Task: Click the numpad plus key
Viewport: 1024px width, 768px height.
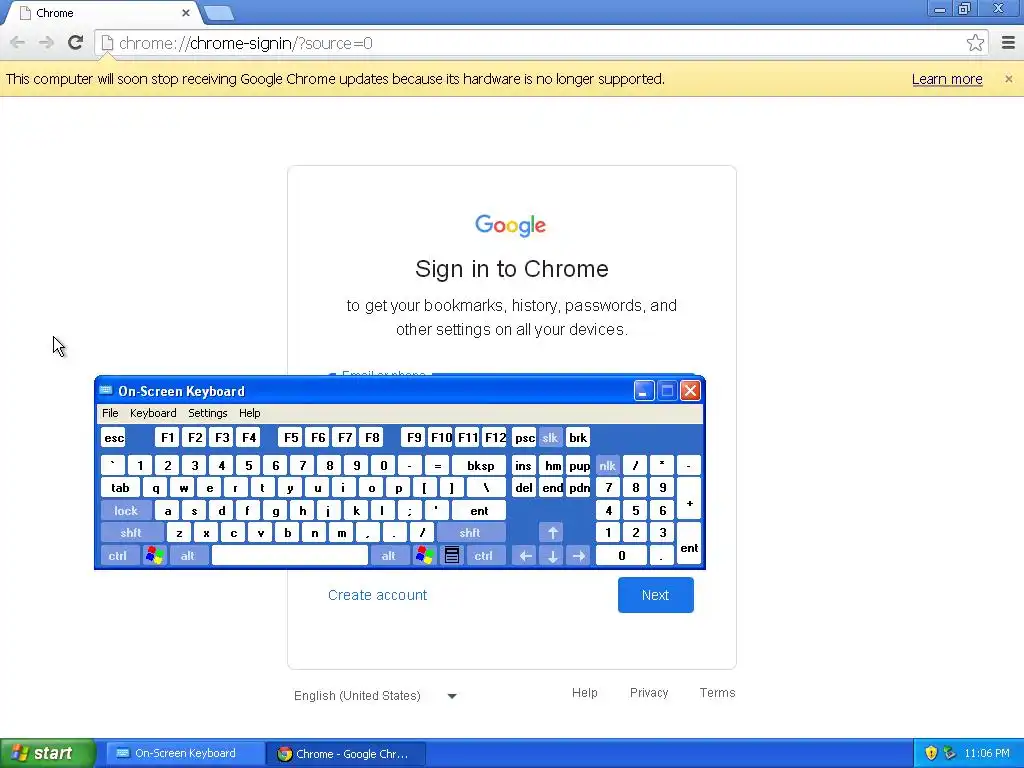Action: coord(689,500)
